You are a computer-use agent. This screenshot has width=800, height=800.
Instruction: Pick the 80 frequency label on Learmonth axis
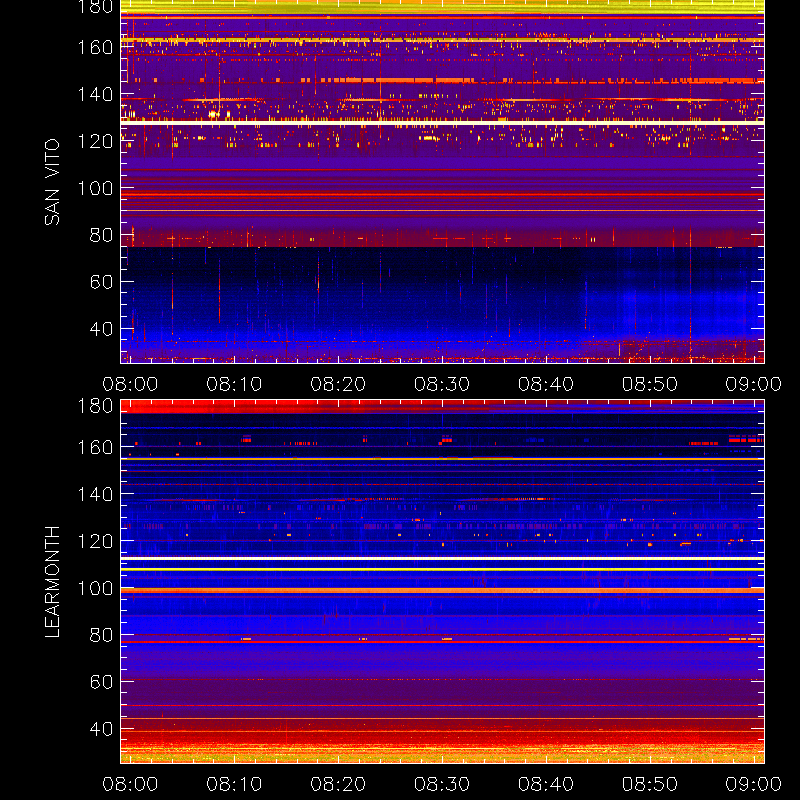click(x=101, y=635)
